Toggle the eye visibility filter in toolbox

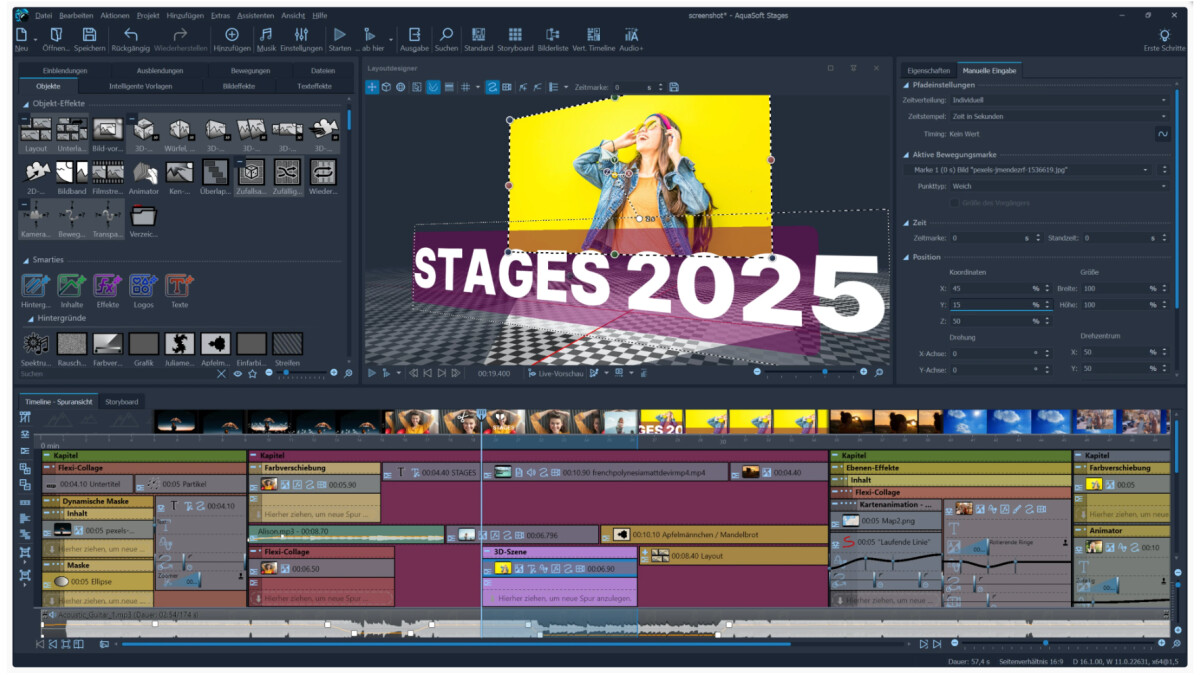(237, 373)
